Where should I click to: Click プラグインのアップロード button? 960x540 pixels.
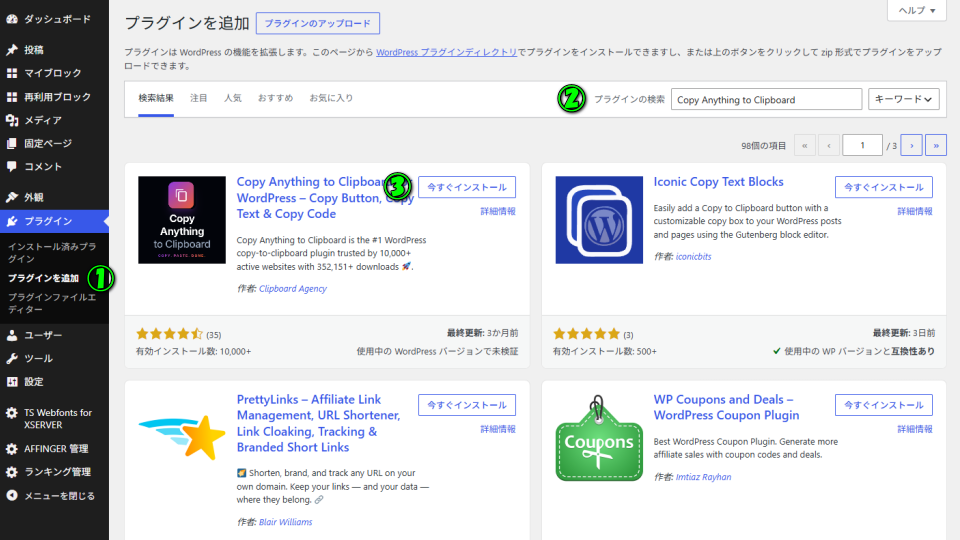pos(318,23)
